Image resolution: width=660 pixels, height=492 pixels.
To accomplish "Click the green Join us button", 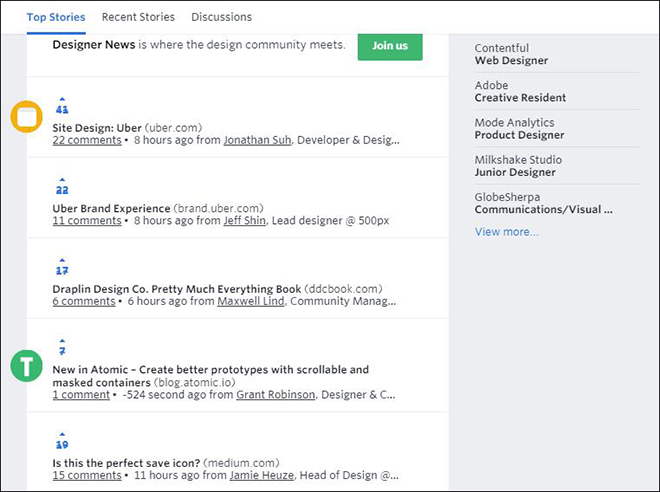I will (390, 46).
